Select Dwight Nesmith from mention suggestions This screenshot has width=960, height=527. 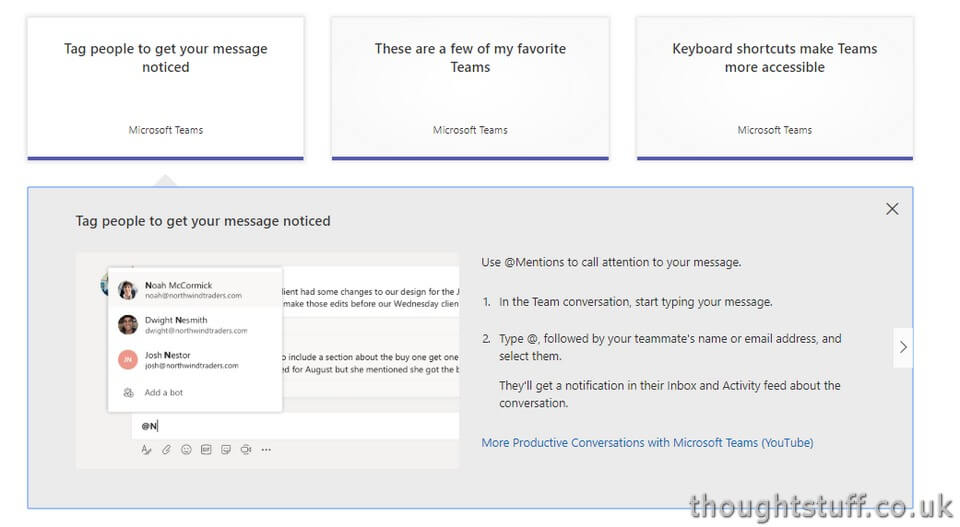click(195, 325)
